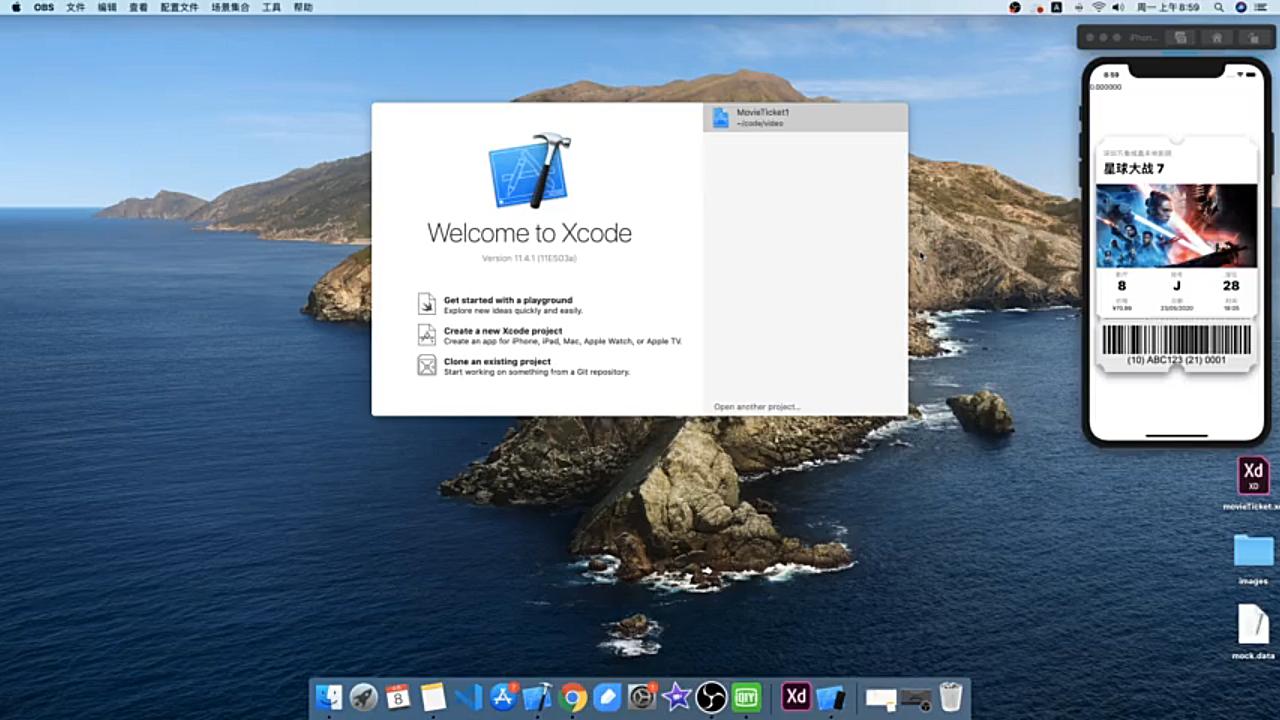Open the 编辑 menu

tap(107, 7)
